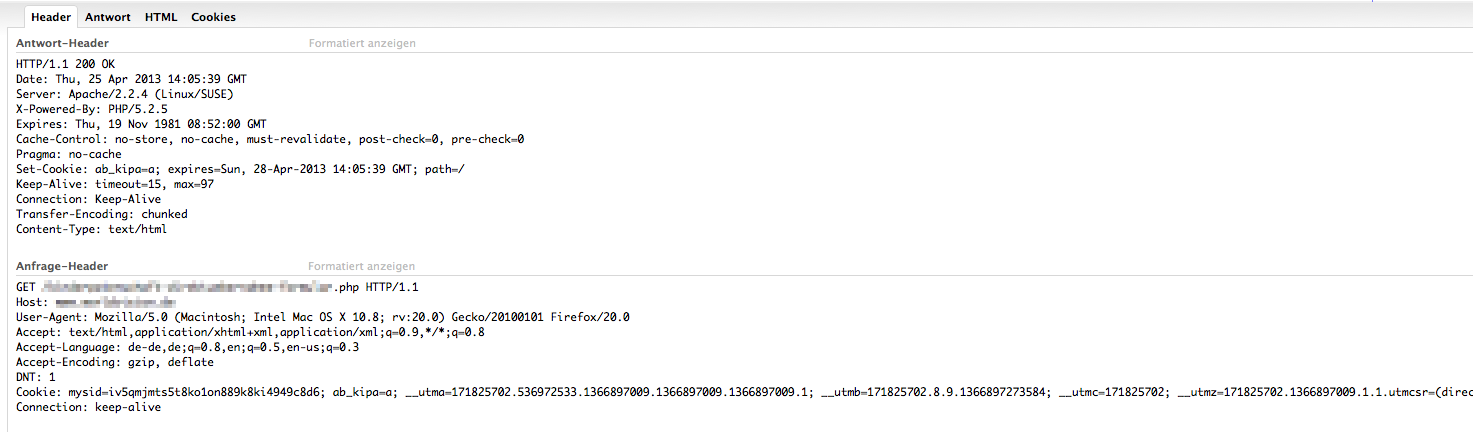This screenshot has height=432, width=1473.
Task: Click the Transfer-Encoding: chunked line
Action: [101, 214]
